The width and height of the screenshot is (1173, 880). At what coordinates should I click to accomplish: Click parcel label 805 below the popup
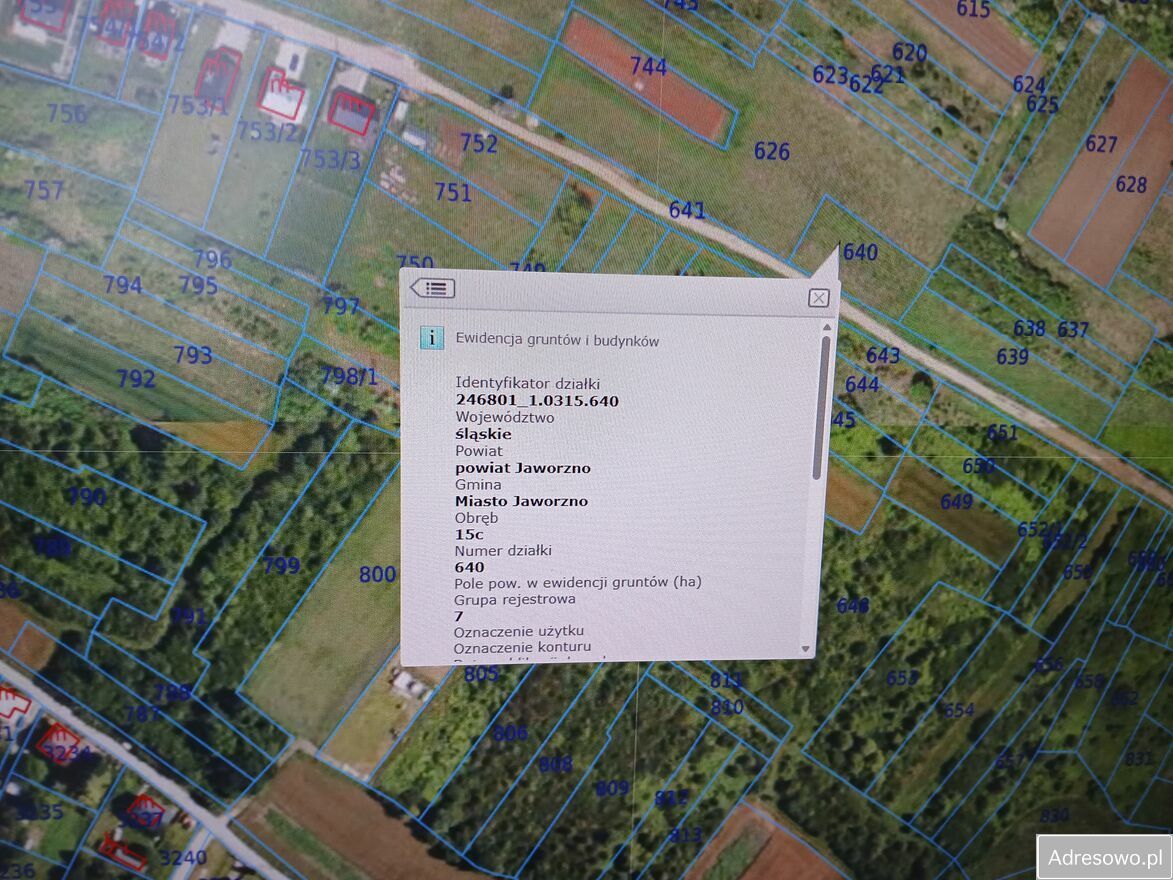click(481, 674)
